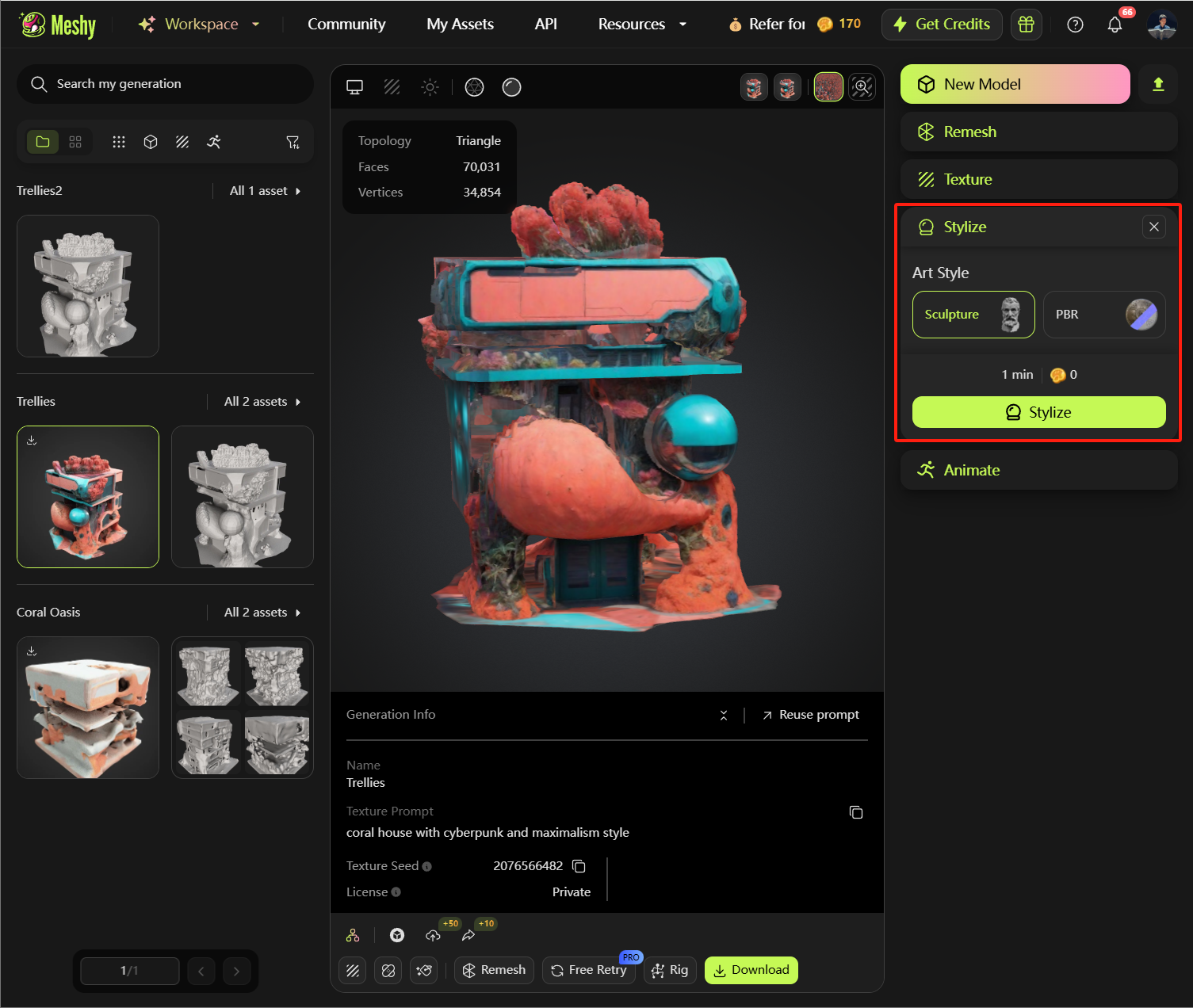The image size is (1193, 1008).
Task: Click the Search my generation field
Action: (165, 84)
